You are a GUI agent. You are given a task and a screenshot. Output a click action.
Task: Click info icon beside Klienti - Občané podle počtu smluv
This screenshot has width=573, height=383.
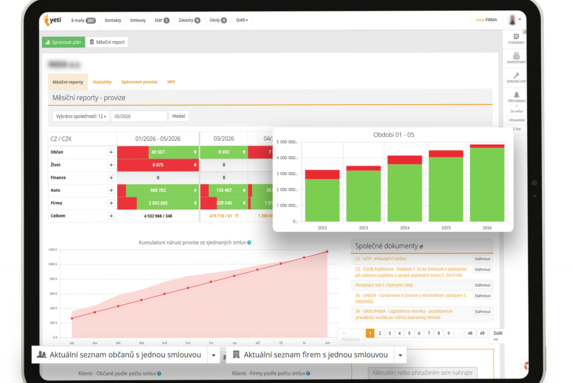pyautogui.click(x=159, y=373)
